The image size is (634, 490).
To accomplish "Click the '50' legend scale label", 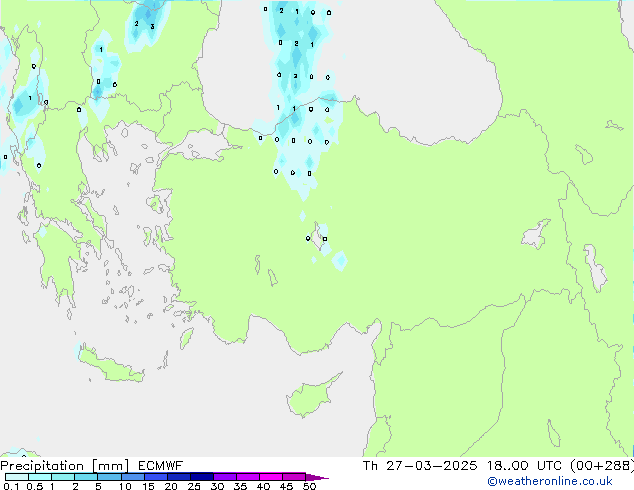I will (x=309, y=486).
